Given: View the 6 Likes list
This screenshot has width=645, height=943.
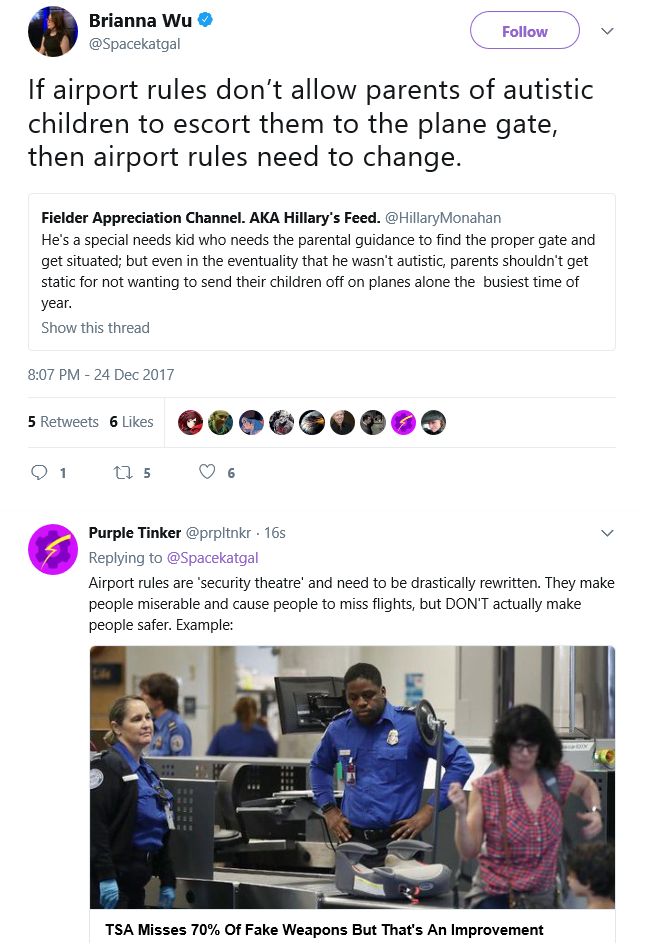Looking at the screenshot, I should coord(131,422).
